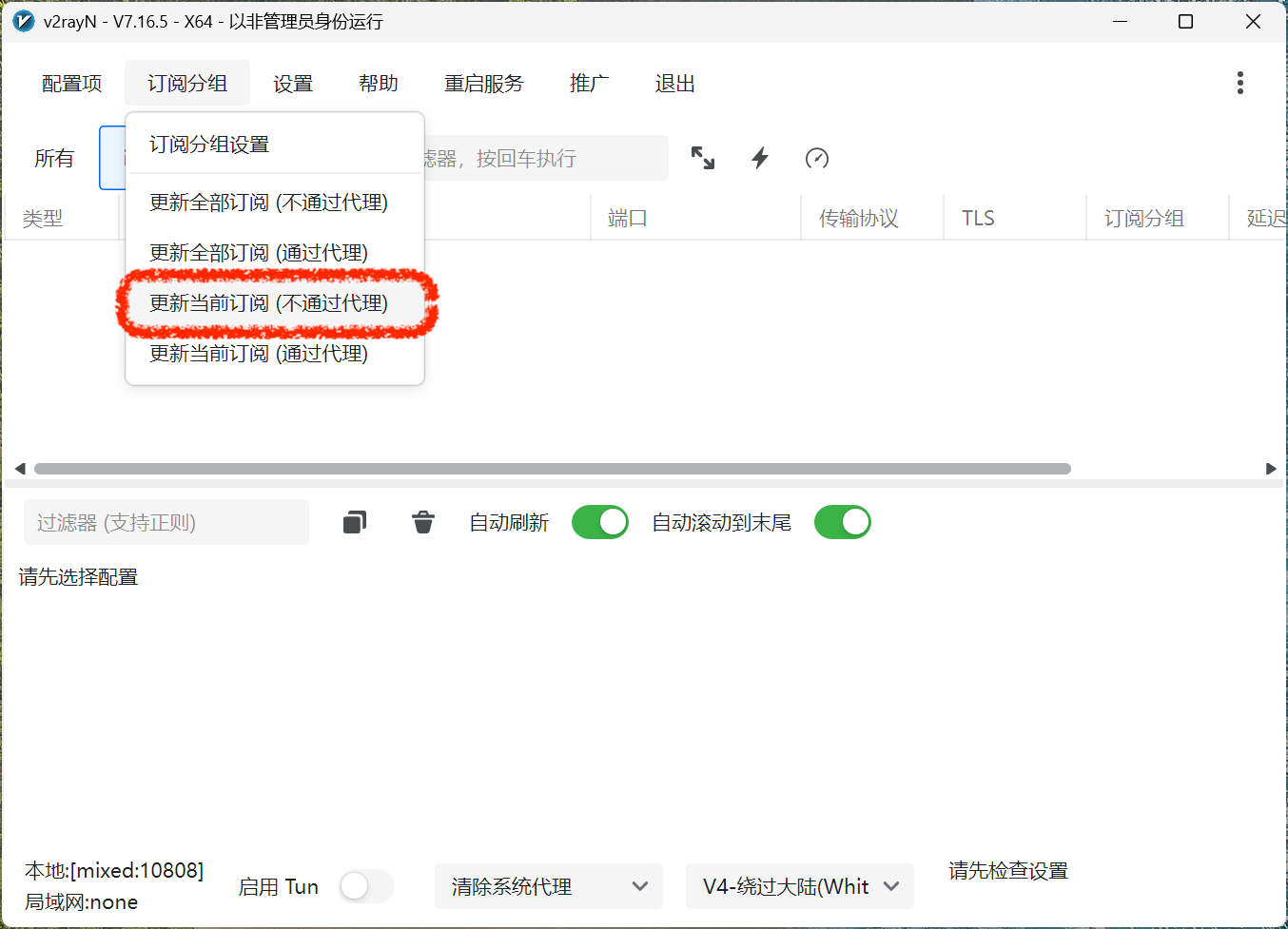Click the lightning speed test icon
The width and height of the screenshot is (1288, 929).
tap(760, 158)
